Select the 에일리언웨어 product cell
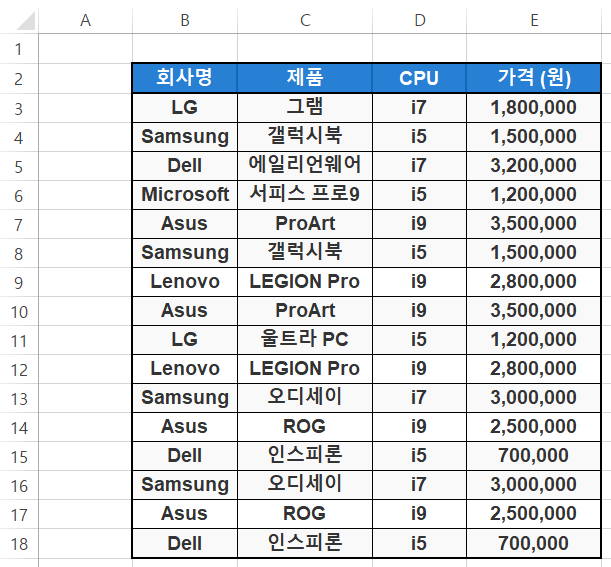Image resolution: width=611 pixels, height=567 pixels. pos(305,166)
